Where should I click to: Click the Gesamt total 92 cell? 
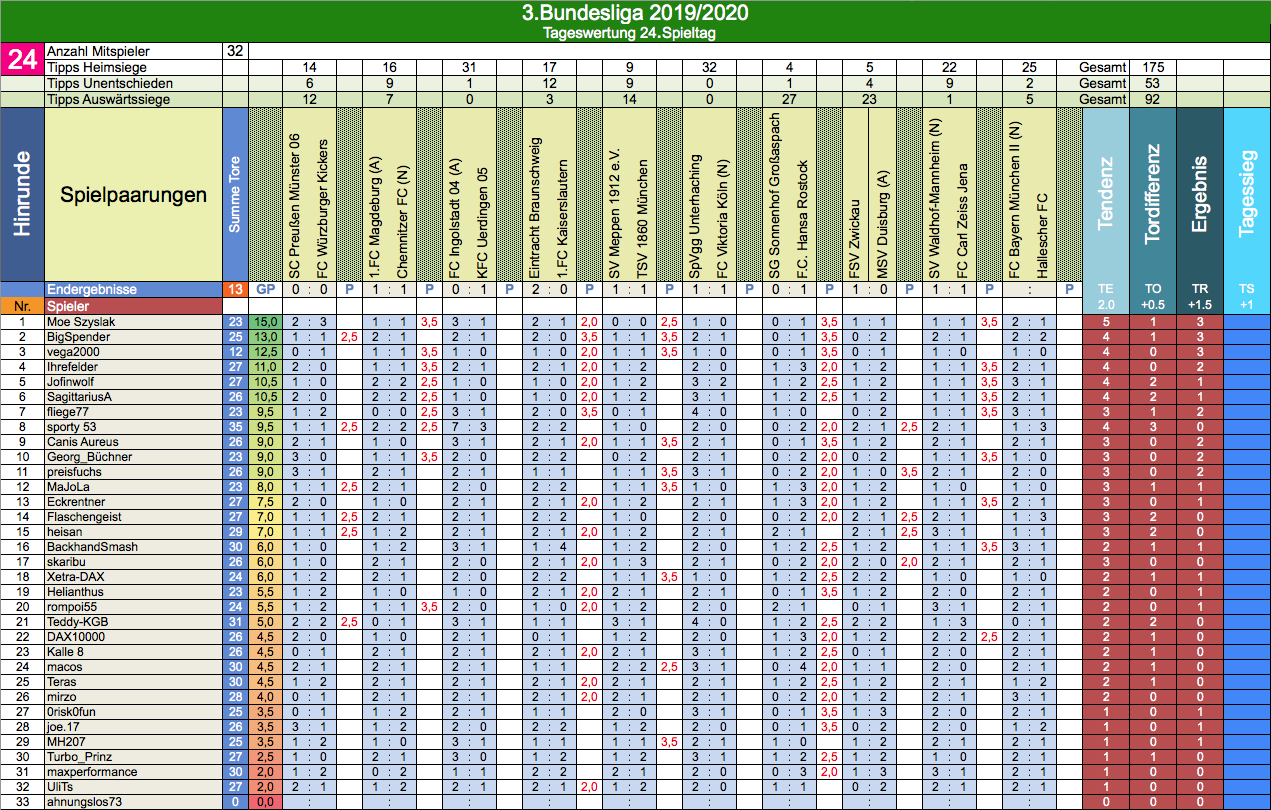point(1152,99)
